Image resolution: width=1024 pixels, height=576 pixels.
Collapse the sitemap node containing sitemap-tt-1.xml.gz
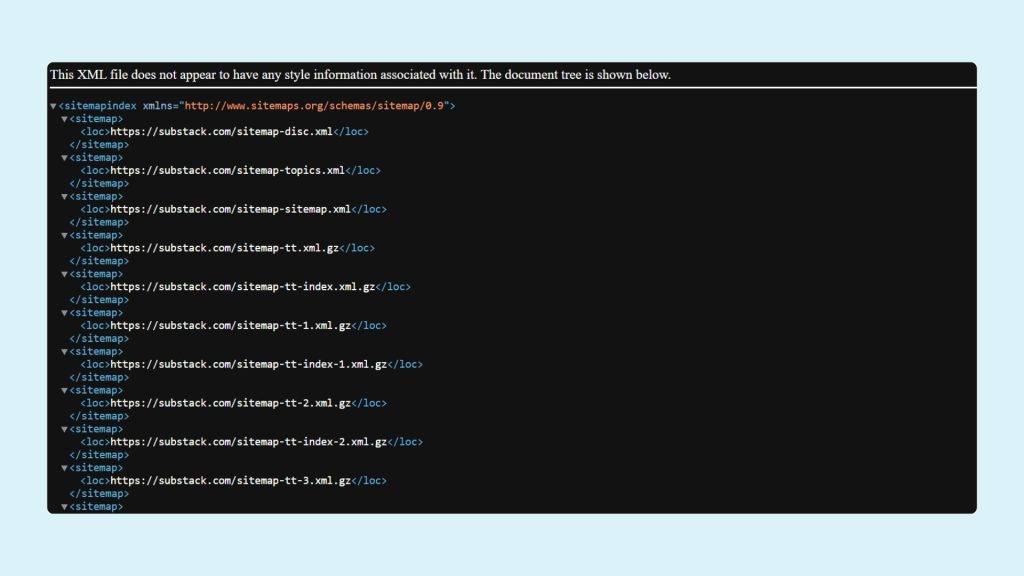65,313
